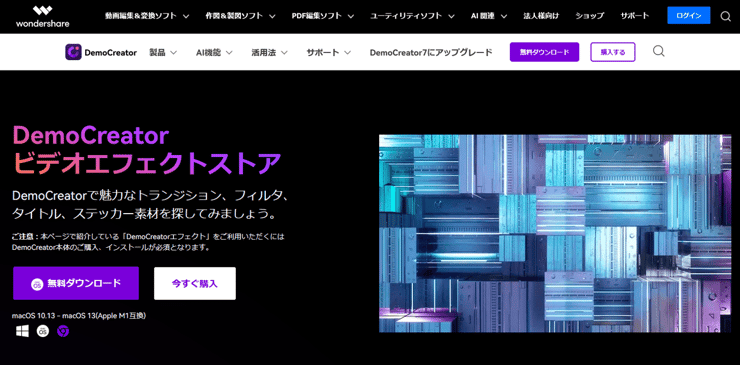Open the 法人様向け menu item

click(x=541, y=16)
